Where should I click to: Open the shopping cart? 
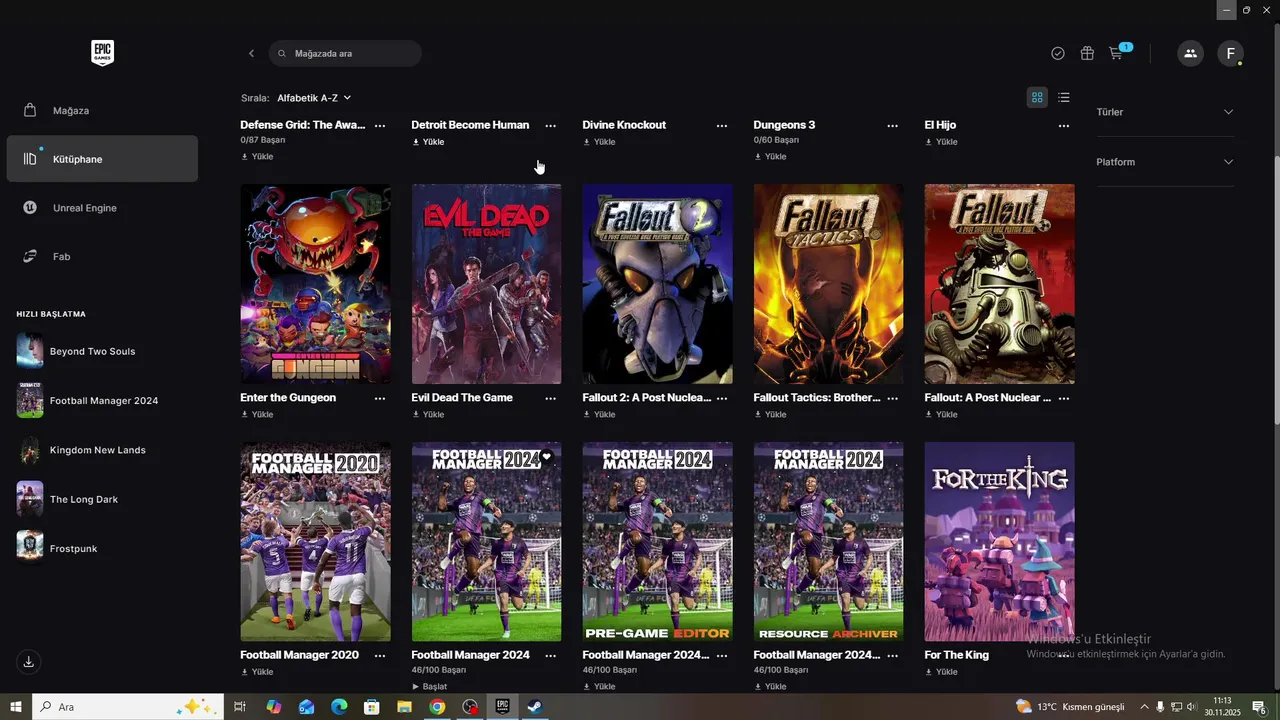point(1116,53)
